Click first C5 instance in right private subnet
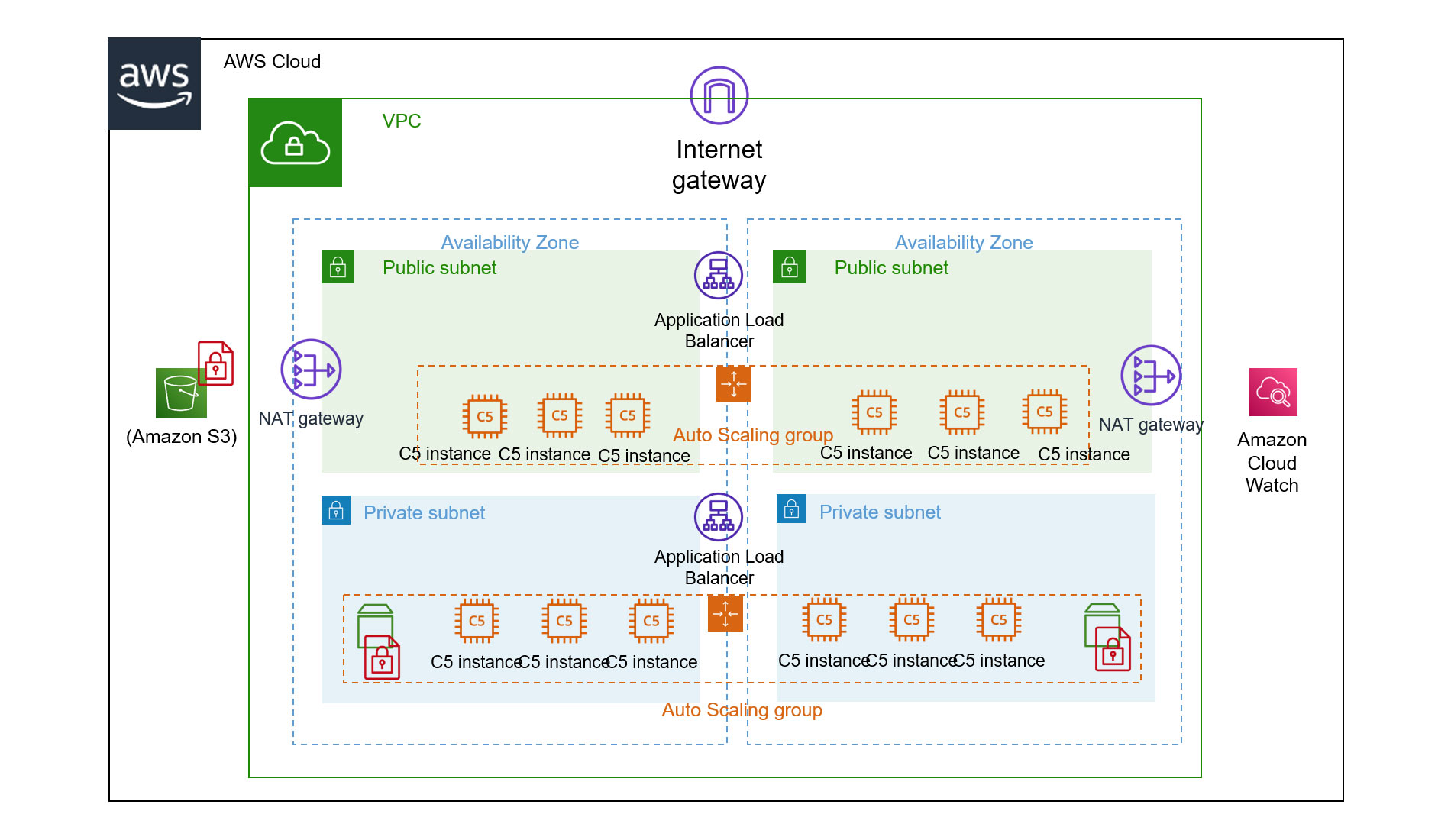This screenshot has height=840, width=1451. tap(825, 619)
